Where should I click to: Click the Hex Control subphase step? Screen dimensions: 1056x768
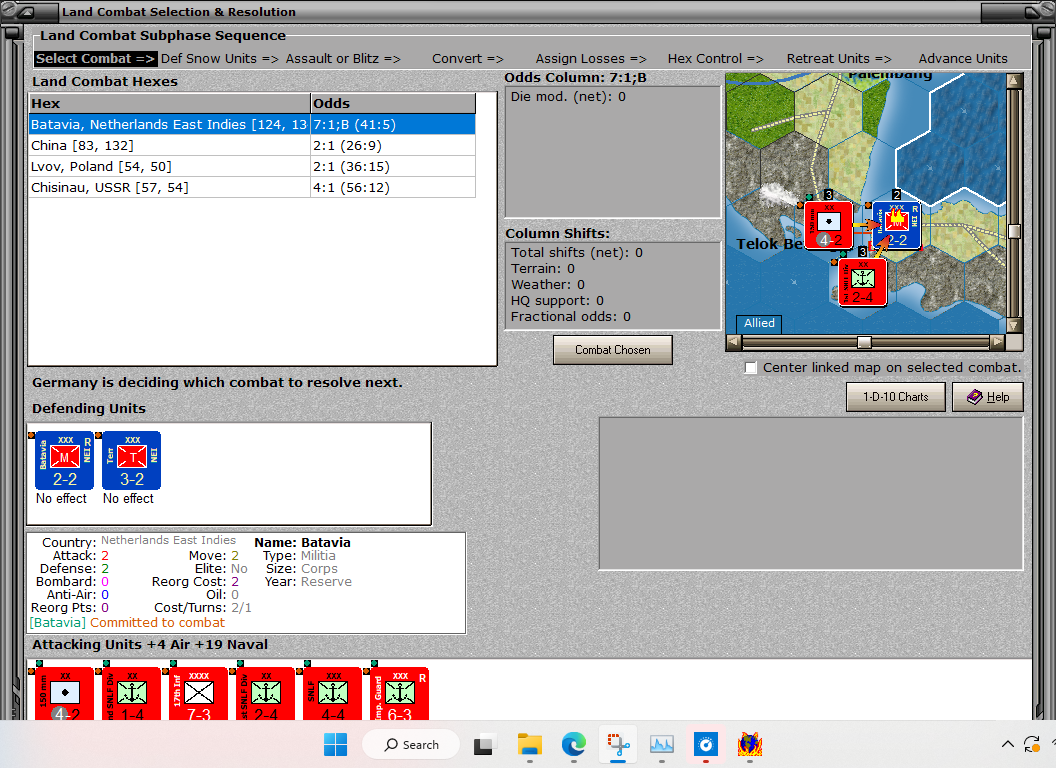(715, 59)
